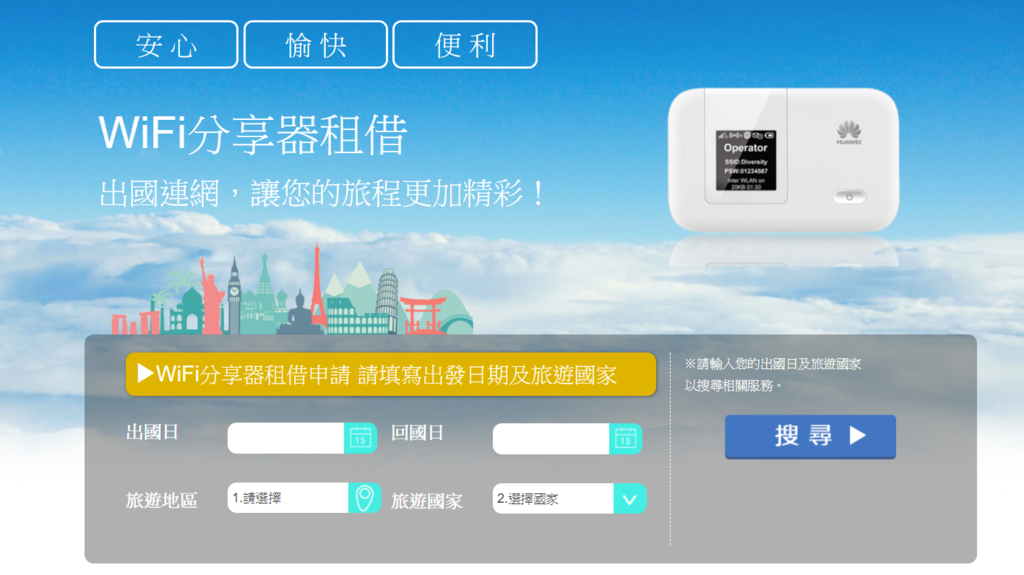
Task: Select the 愉快 tab
Action: (315, 44)
